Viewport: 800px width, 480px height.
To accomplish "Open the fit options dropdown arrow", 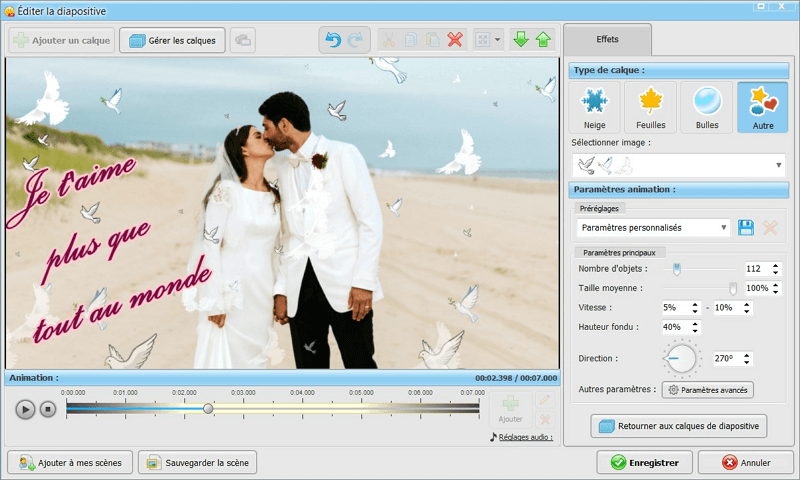I will (497, 40).
